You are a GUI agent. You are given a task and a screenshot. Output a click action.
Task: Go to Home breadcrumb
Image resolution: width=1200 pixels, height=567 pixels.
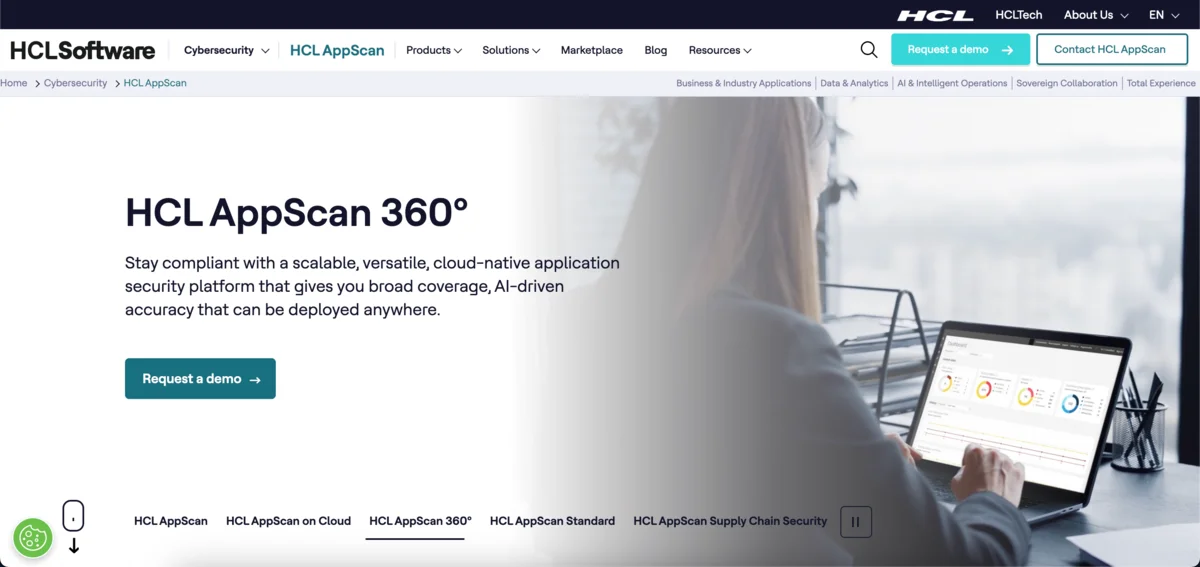tap(14, 83)
